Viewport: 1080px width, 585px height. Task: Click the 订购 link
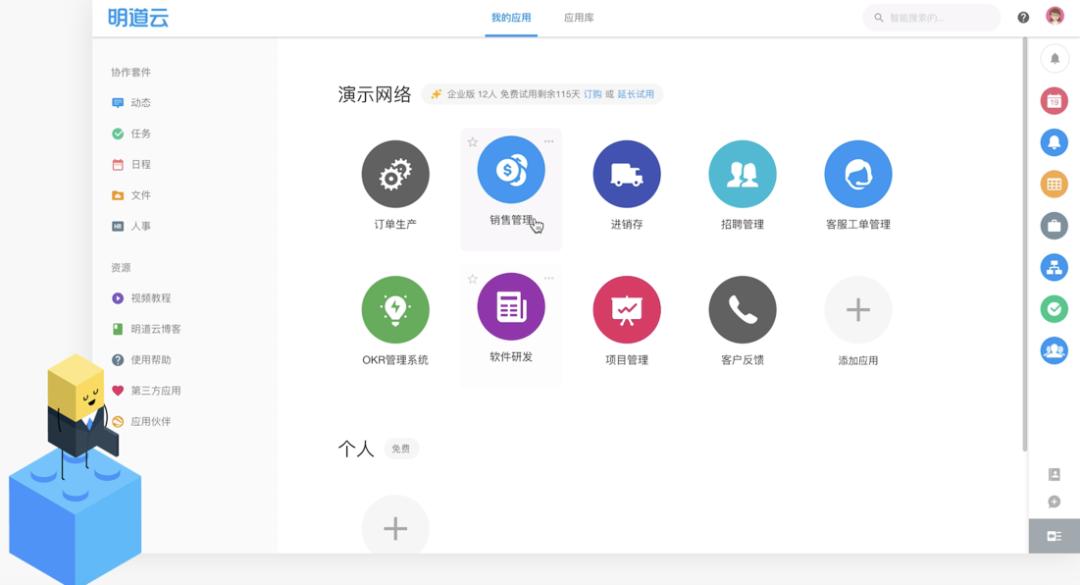click(x=592, y=94)
